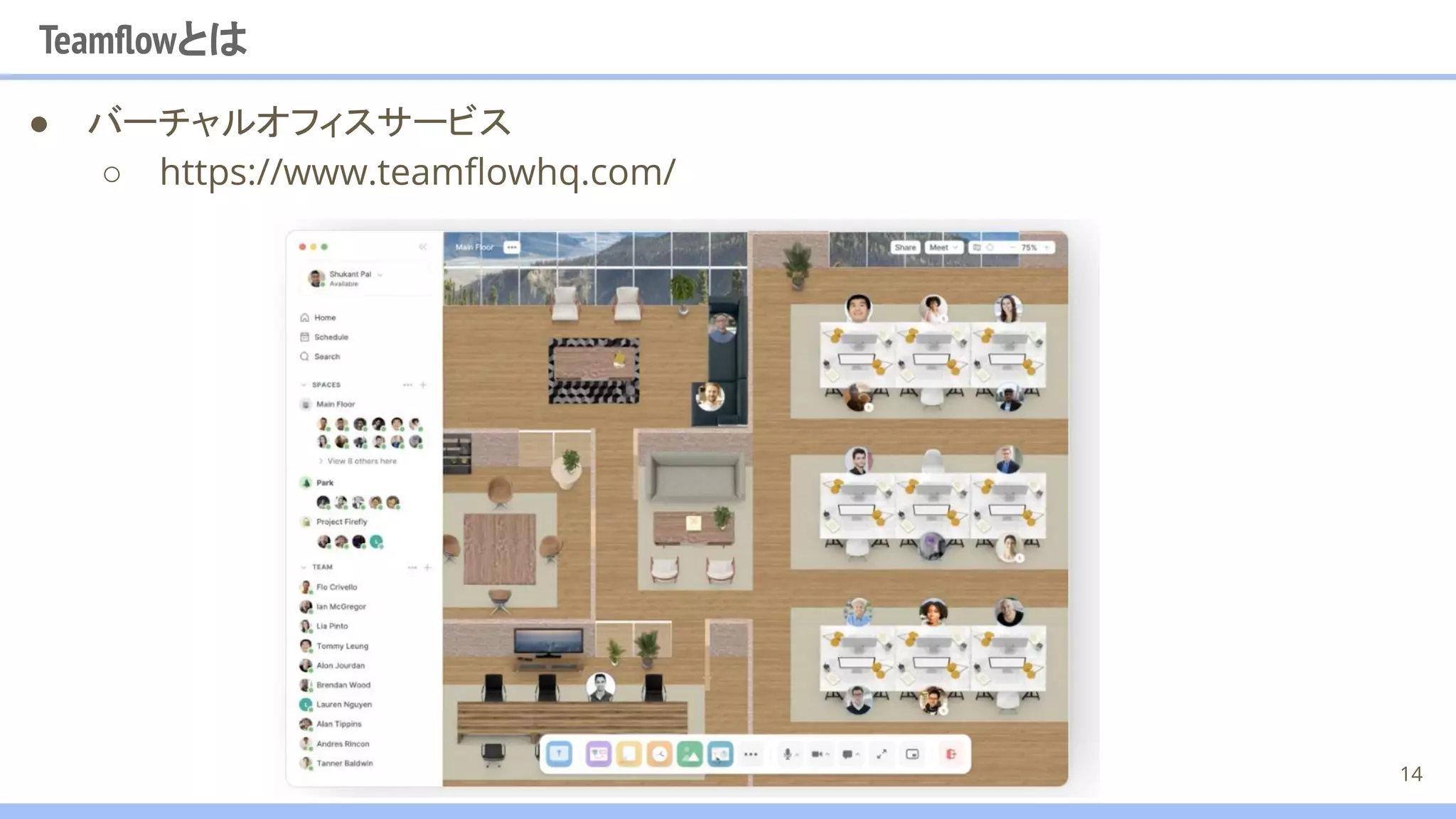Toggle picture-in-picture mode
Screen dimensions: 1456x819
[x=913, y=754]
